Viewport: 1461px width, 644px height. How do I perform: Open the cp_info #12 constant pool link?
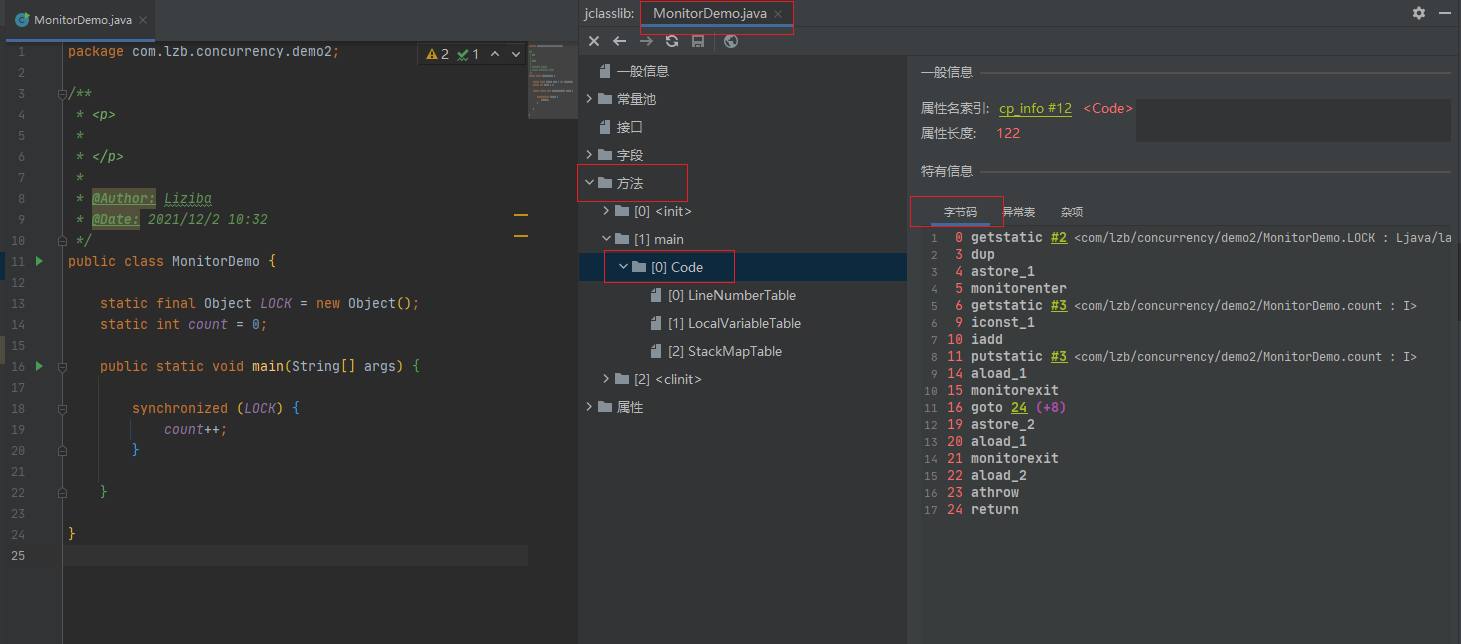pyautogui.click(x=1035, y=108)
